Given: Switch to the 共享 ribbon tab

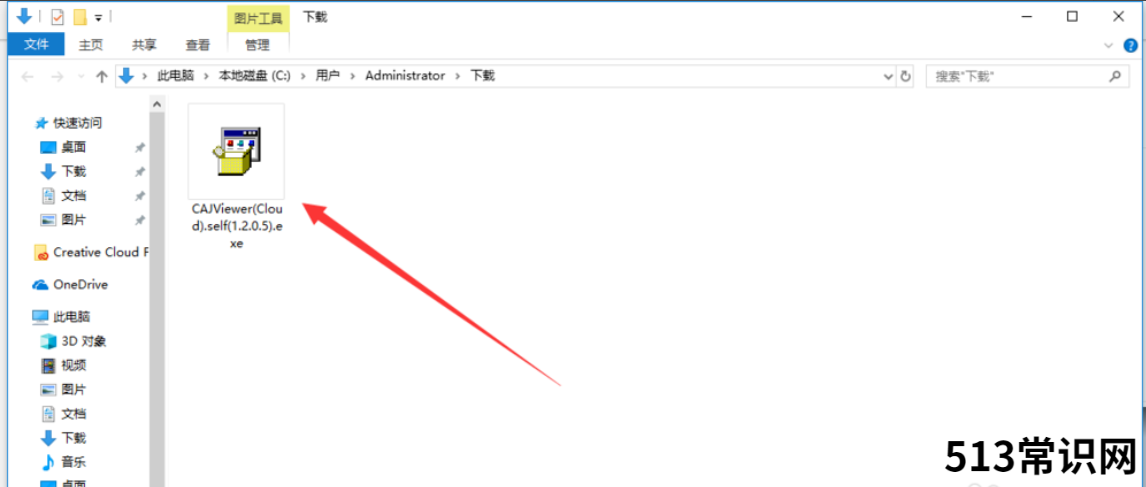Looking at the screenshot, I should pyautogui.click(x=144, y=45).
